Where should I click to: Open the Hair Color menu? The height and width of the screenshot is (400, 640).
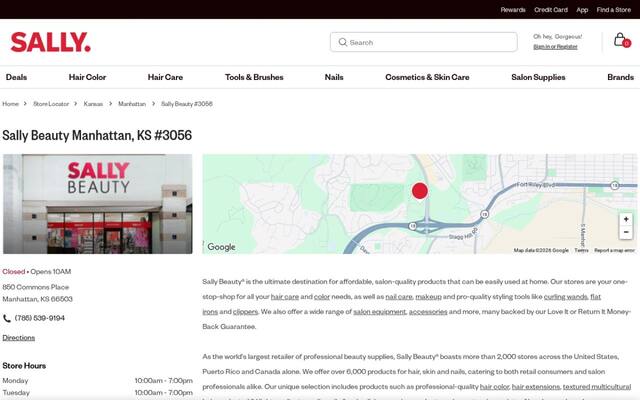[87, 77]
